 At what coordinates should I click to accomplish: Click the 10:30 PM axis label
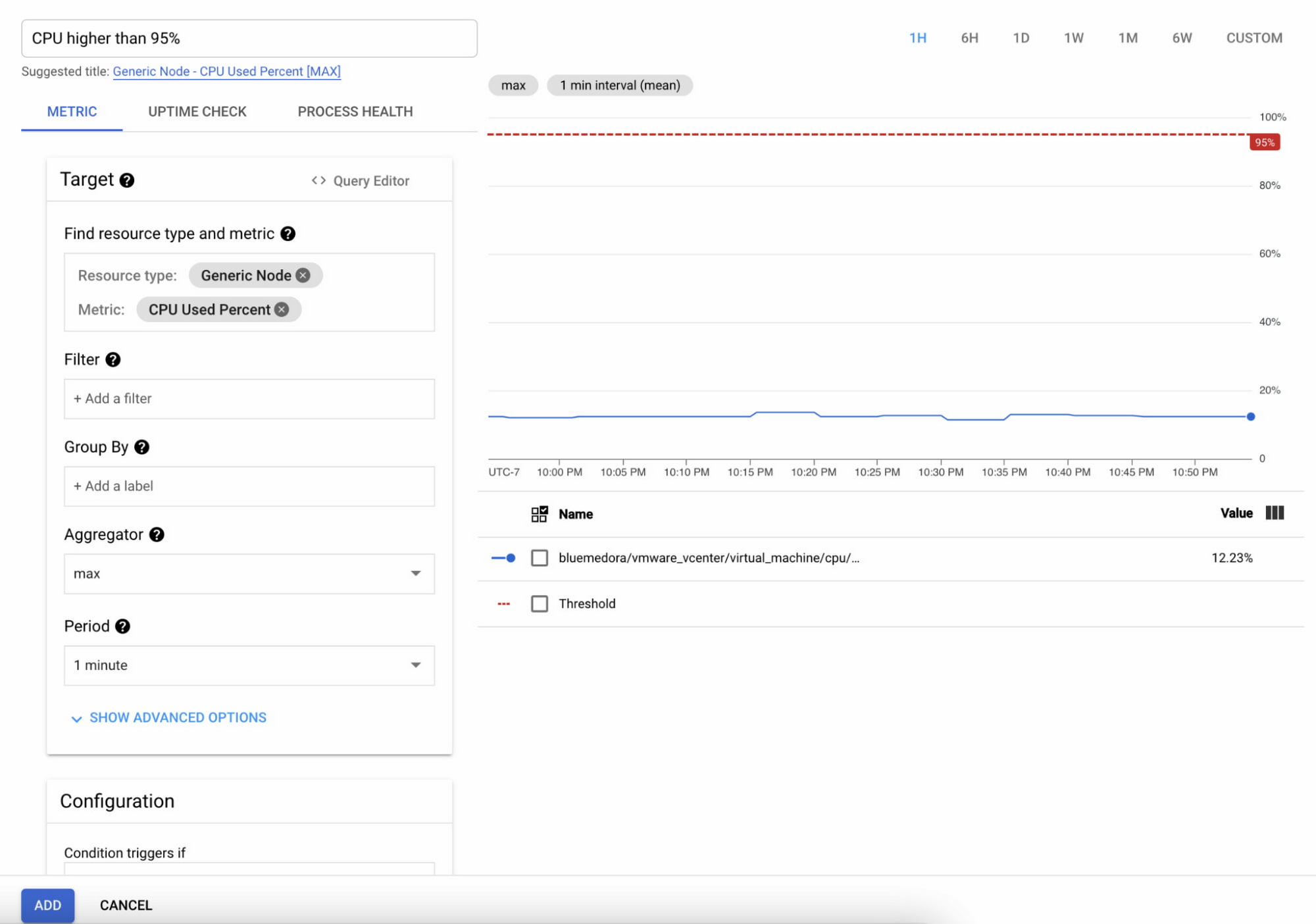click(x=941, y=472)
